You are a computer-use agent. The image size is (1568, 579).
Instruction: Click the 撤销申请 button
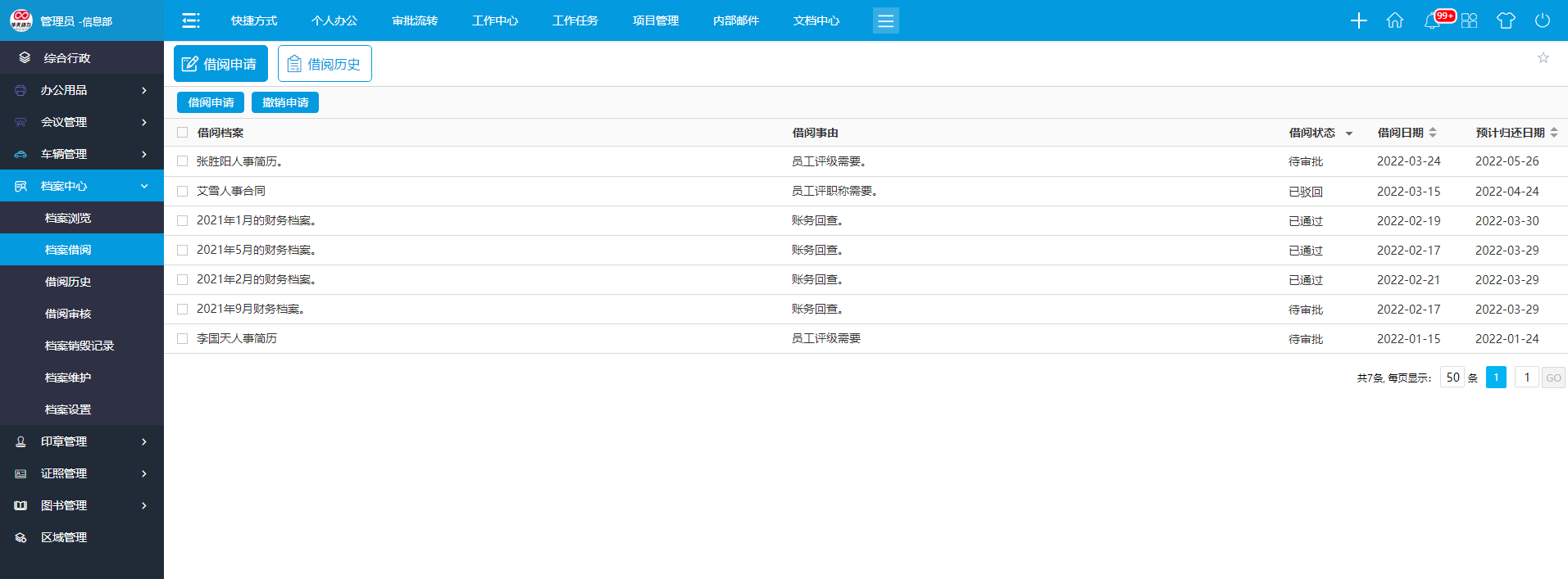285,102
